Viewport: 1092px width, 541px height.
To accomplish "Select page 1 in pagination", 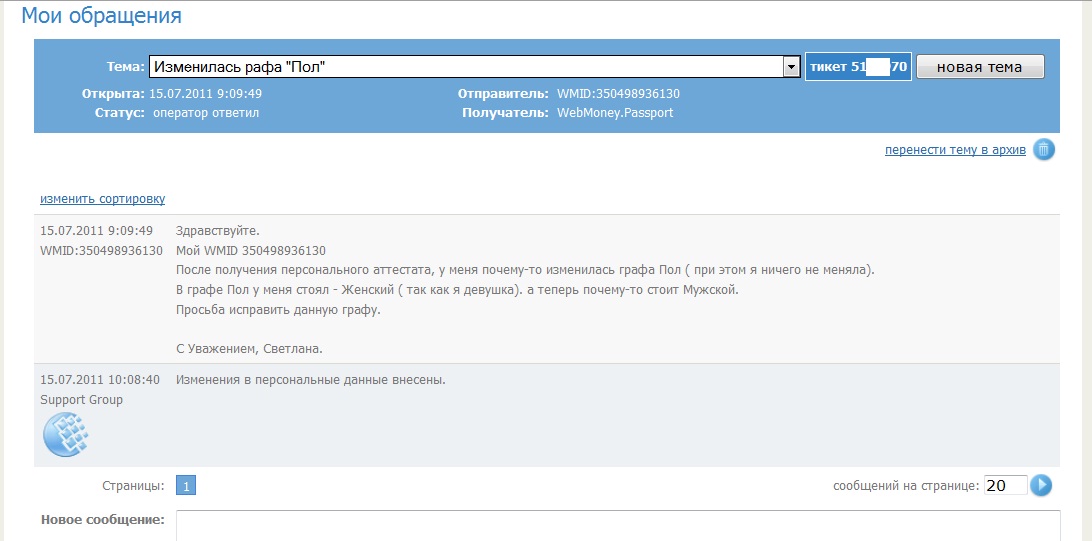I will click(x=186, y=485).
